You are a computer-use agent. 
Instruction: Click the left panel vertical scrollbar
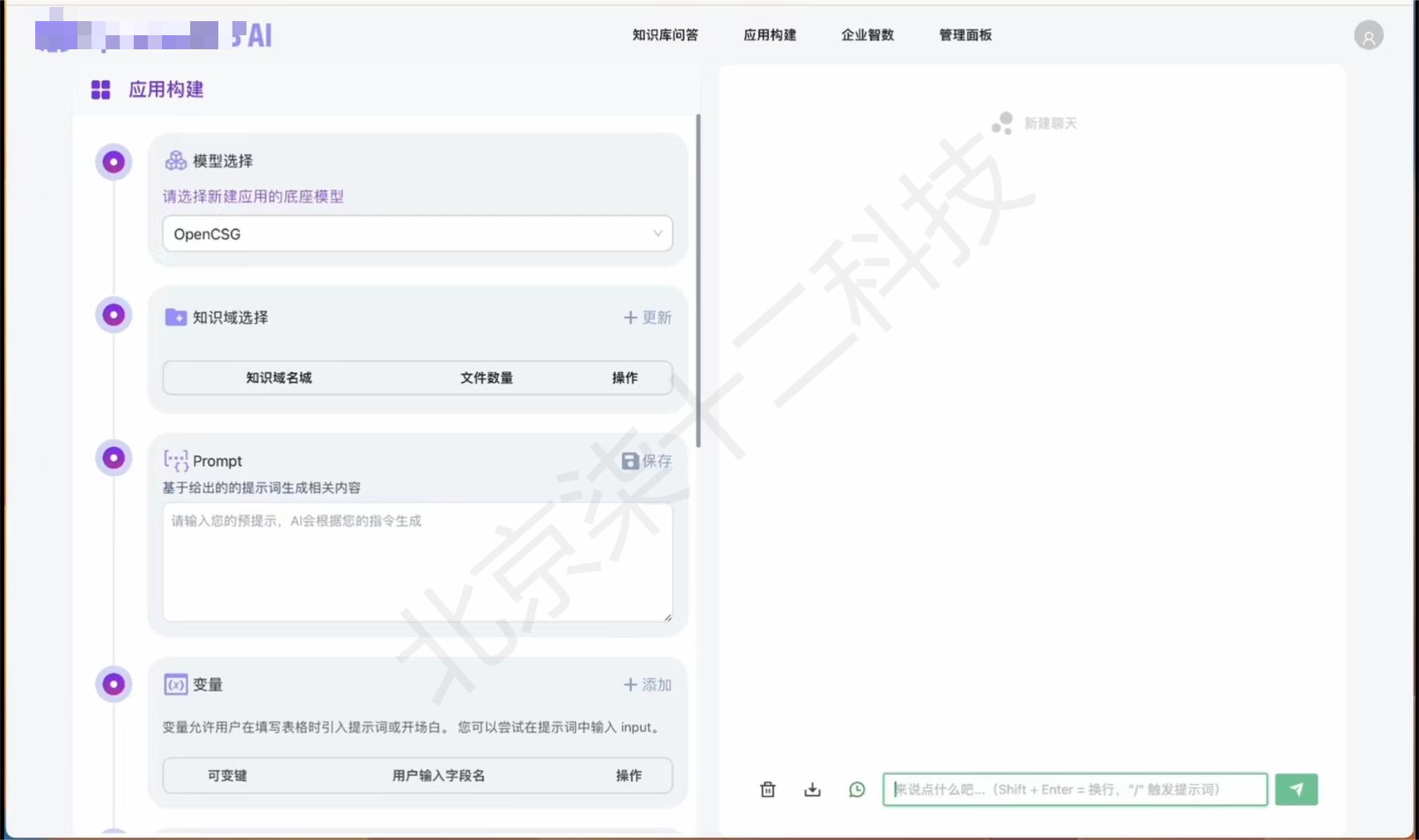698,280
